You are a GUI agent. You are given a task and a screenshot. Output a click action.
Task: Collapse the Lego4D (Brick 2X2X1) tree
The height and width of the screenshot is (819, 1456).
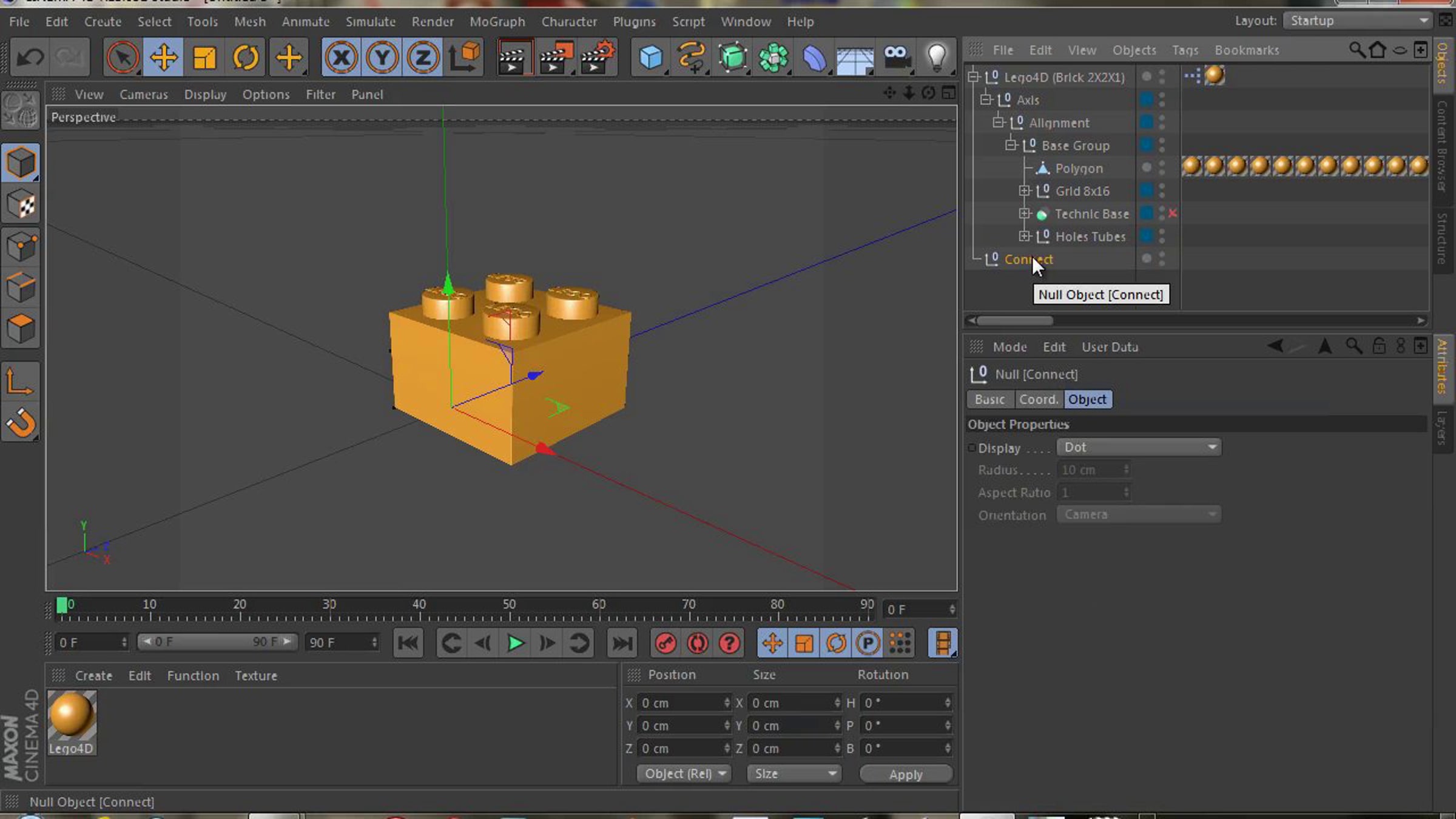point(974,77)
